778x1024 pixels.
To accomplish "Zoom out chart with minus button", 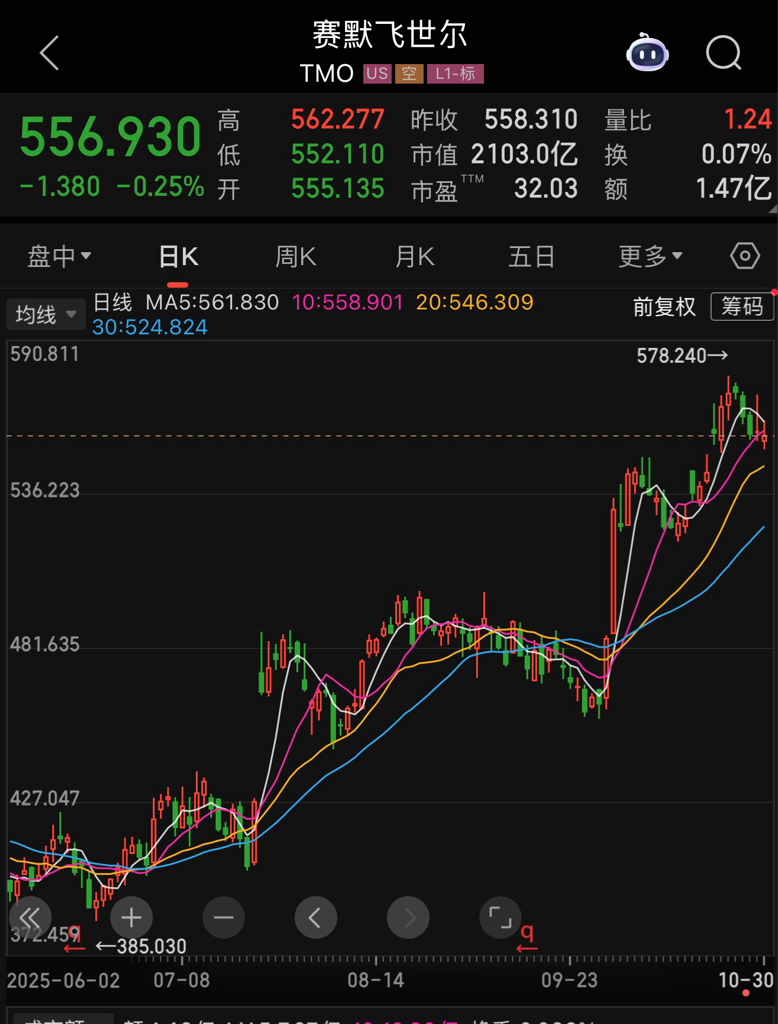I will pyautogui.click(x=223, y=918).
